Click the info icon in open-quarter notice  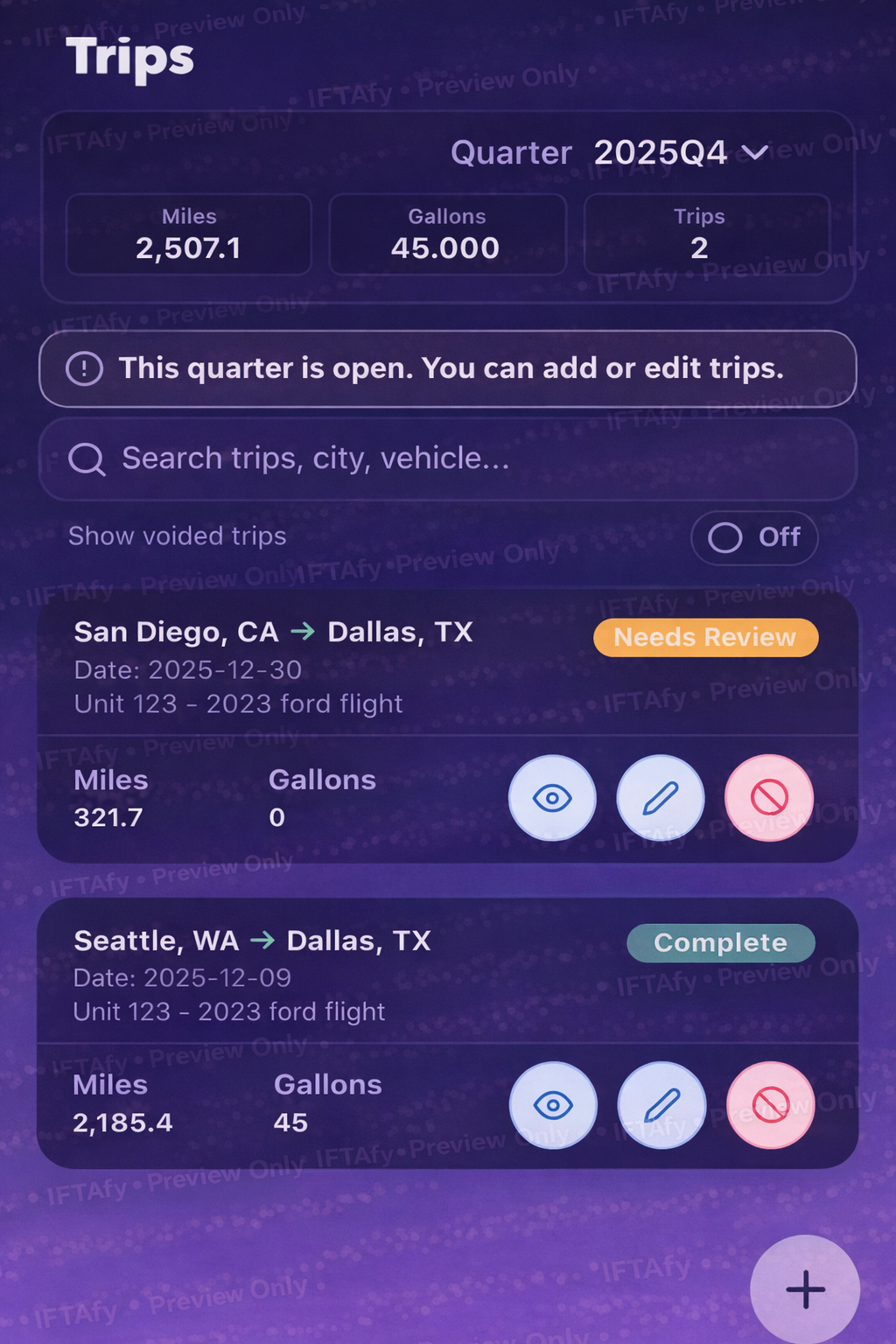(85, 369)
